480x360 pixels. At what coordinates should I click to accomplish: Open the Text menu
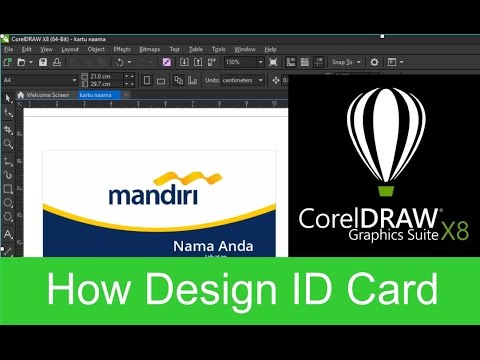tap(174, 49)
